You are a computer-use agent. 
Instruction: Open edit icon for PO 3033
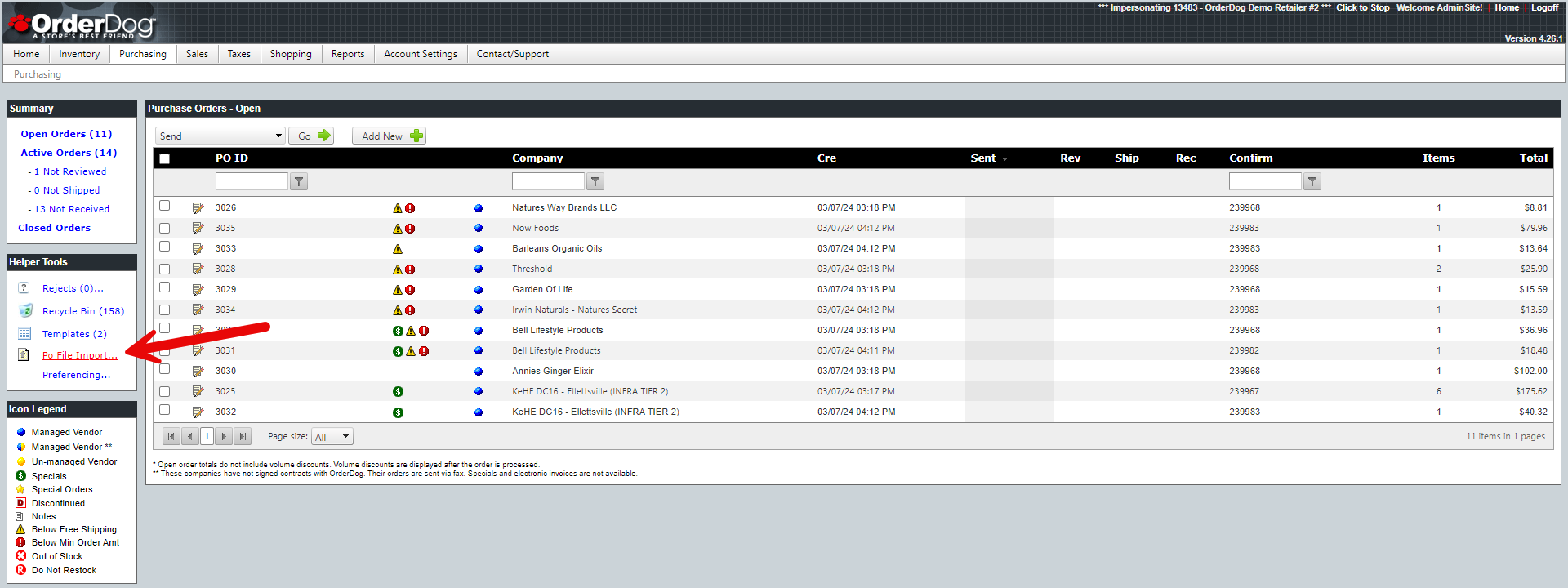(198, 248)
